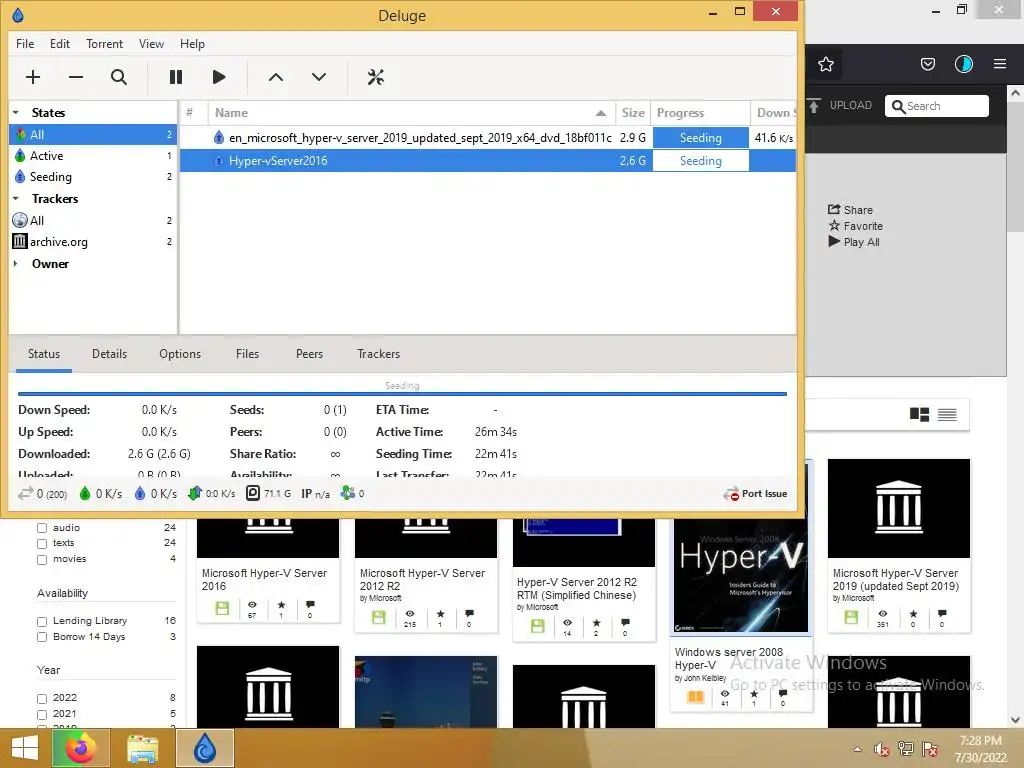Click download speed drop in status bar

pyautogui.click(x=85, y=494)
